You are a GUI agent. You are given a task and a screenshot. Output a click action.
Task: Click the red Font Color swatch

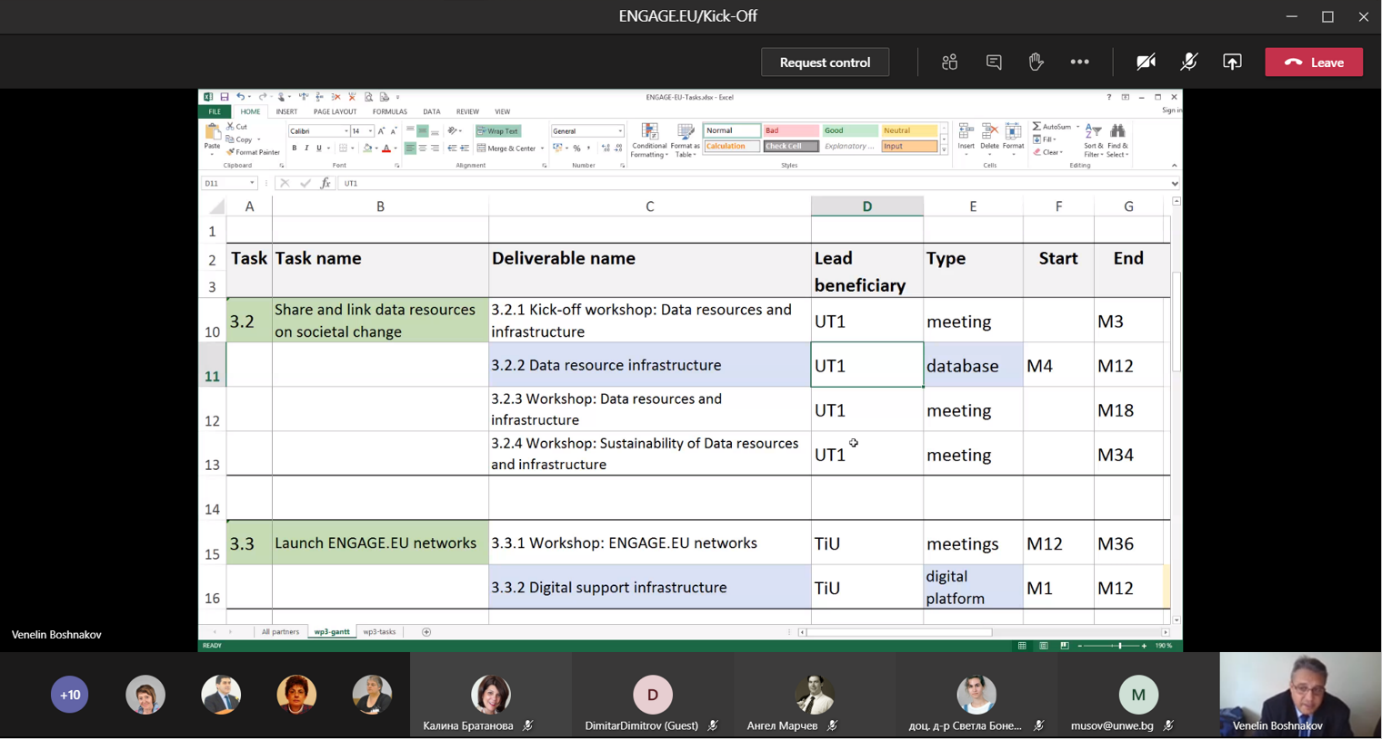(386, 148)
